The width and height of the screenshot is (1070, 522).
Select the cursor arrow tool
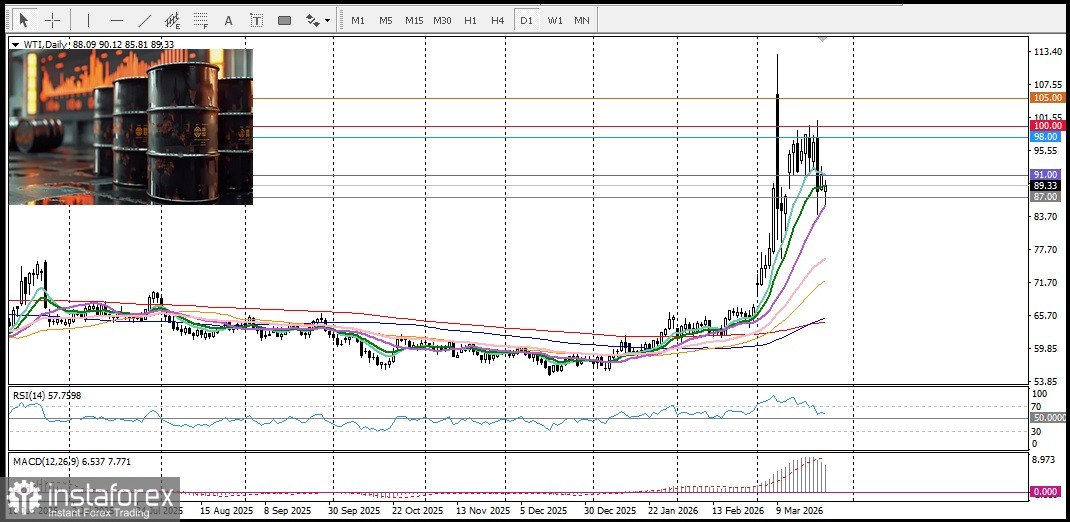tap(24, 20)
